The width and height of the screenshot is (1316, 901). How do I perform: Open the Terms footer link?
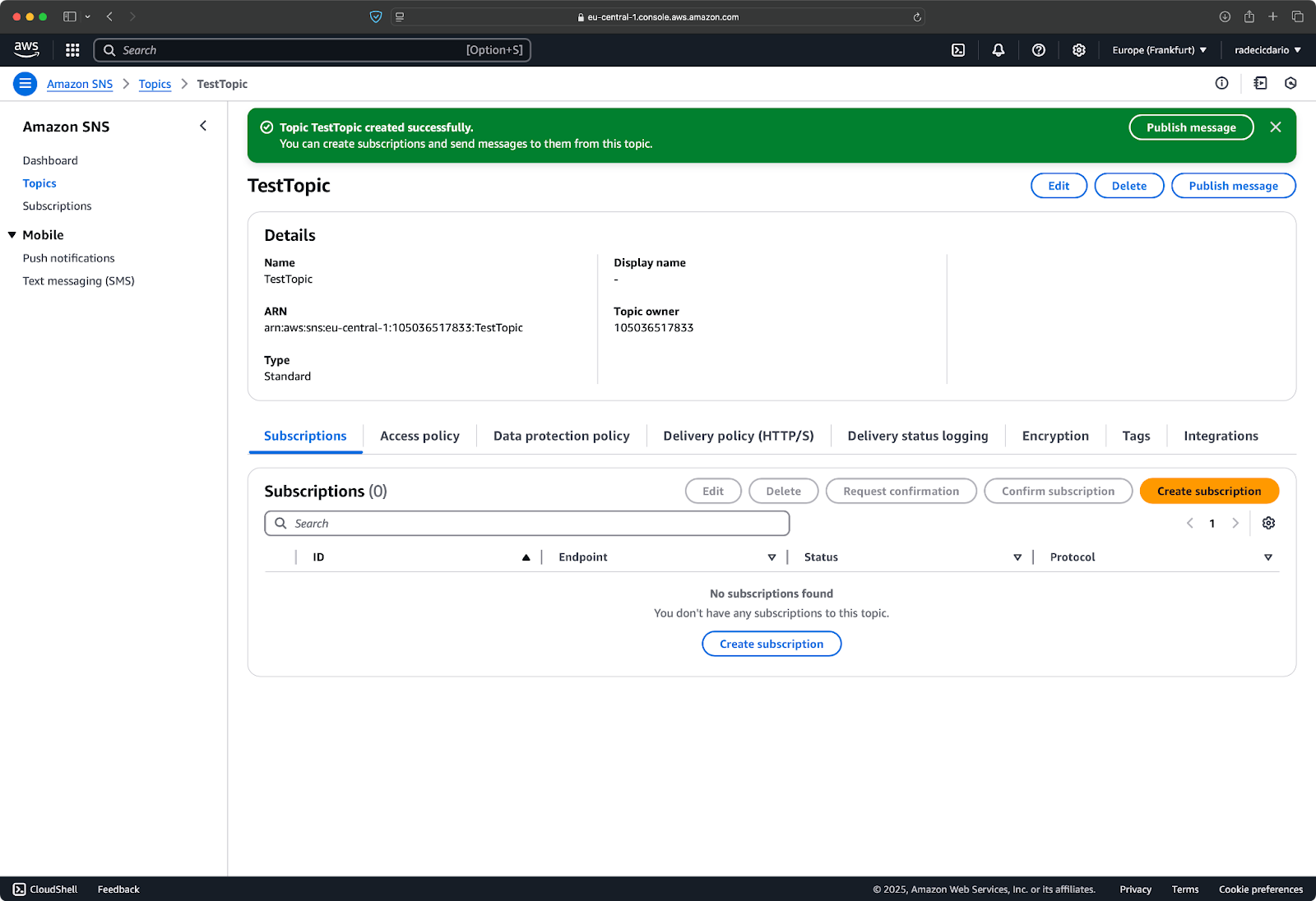coord(1184,889)
